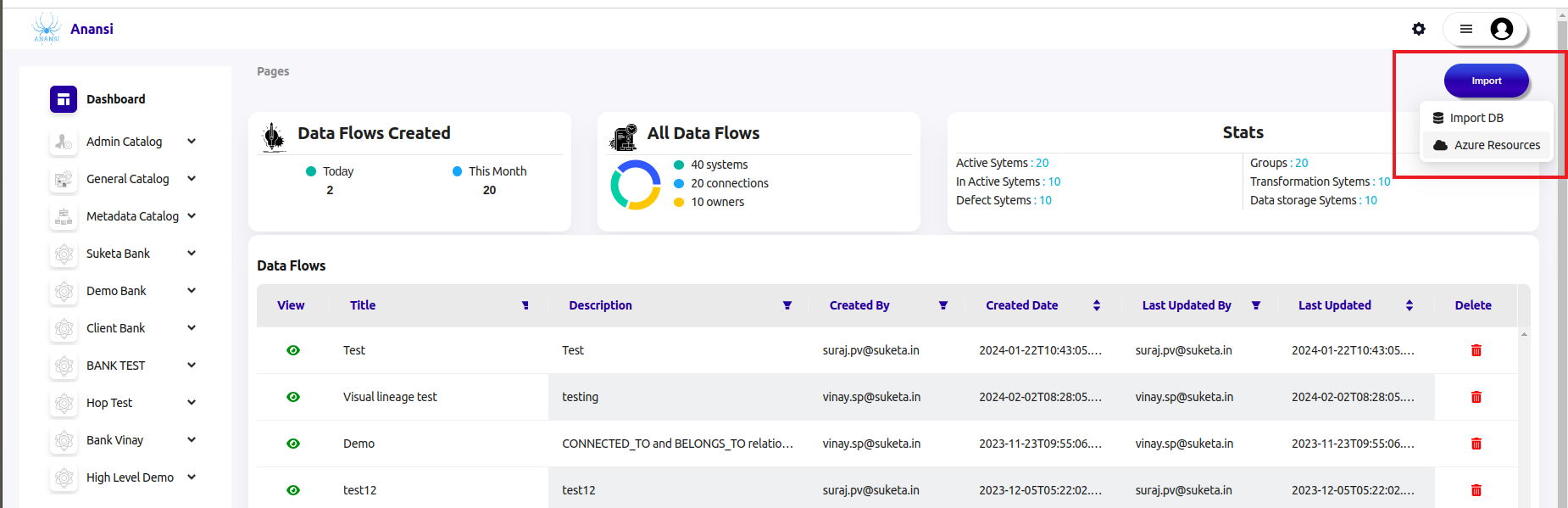Click the Anansi spider logo
The image size is (1568, 508).
pyautogui.click(x=47, y=28)
